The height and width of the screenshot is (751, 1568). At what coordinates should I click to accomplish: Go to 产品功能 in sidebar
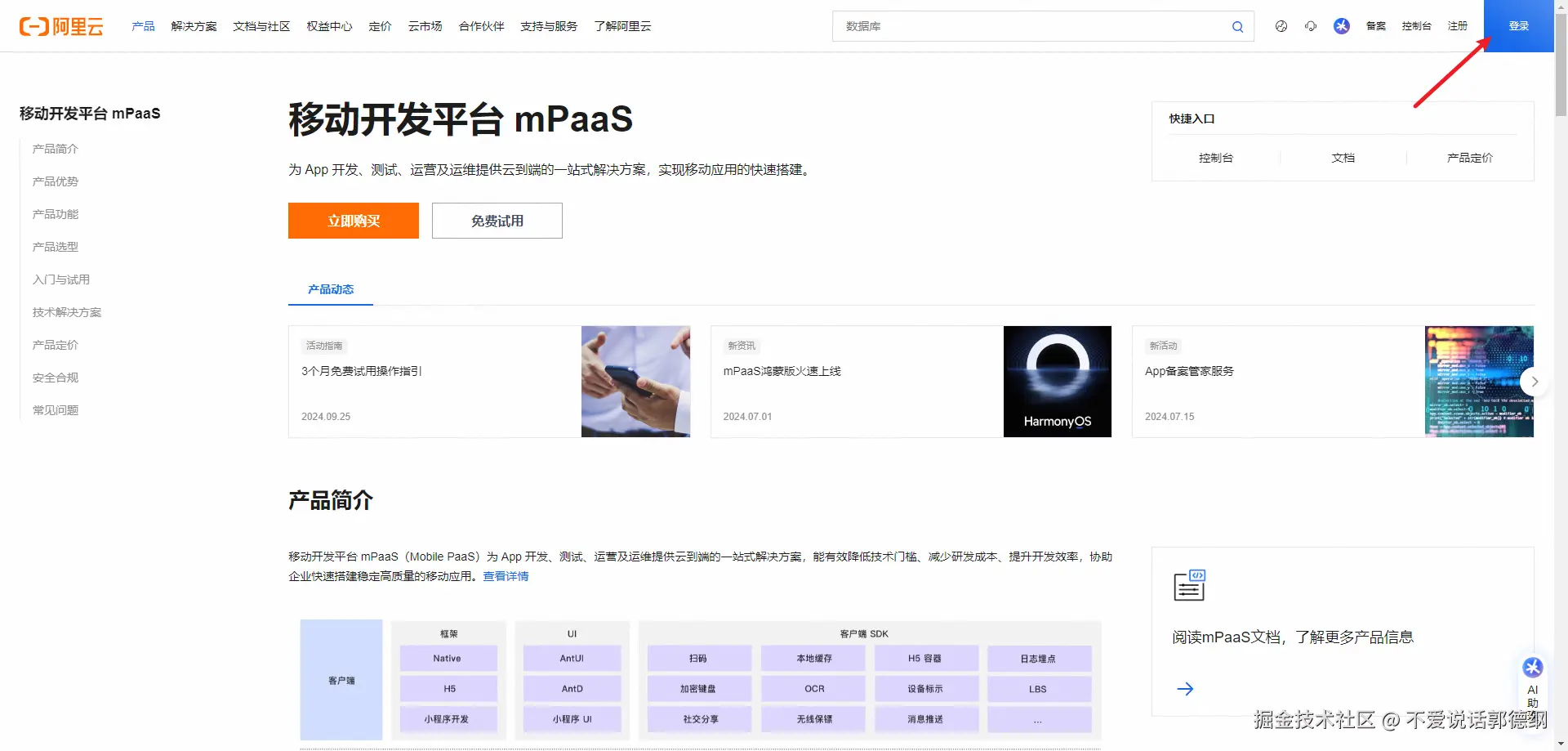click(56, 214)
